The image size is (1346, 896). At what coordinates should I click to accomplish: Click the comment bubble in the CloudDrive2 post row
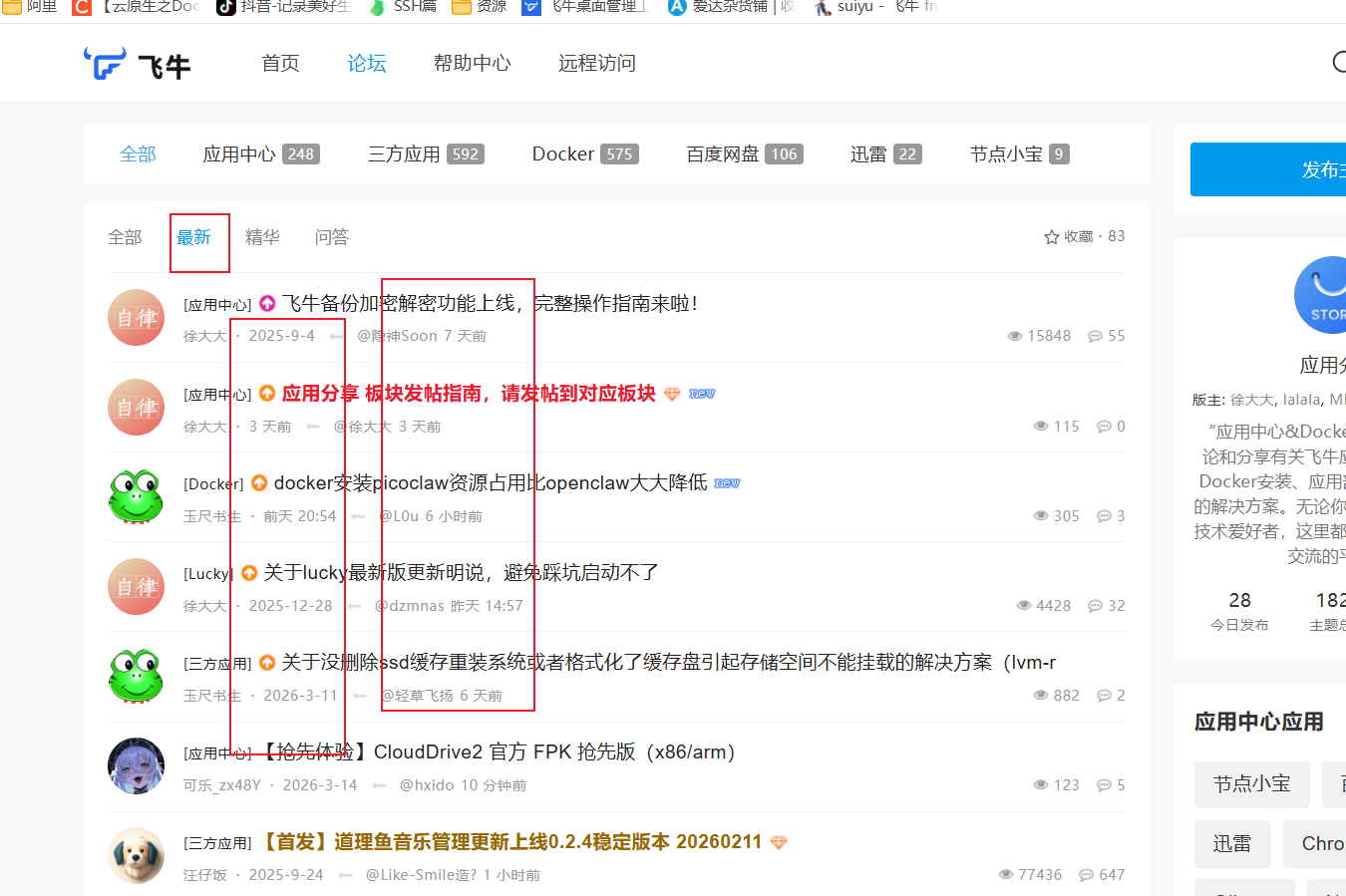click(1104, 785)
